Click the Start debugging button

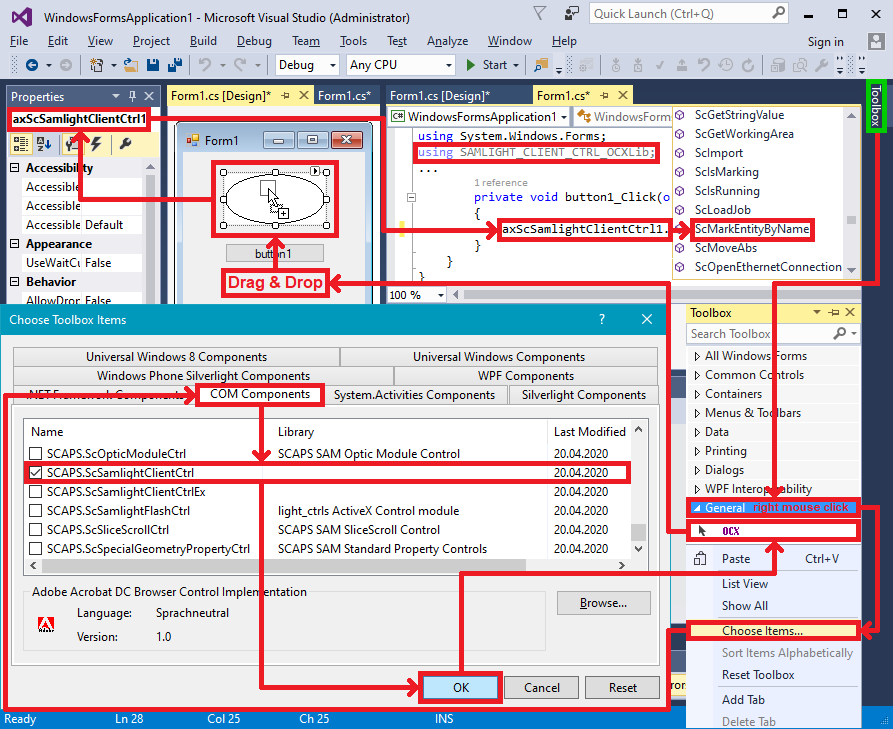click(x=493, y=65)
